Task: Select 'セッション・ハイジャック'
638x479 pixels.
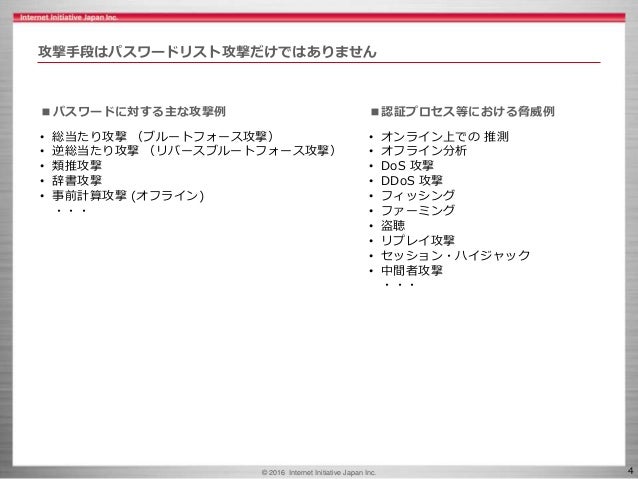Action: coord(455,255)
